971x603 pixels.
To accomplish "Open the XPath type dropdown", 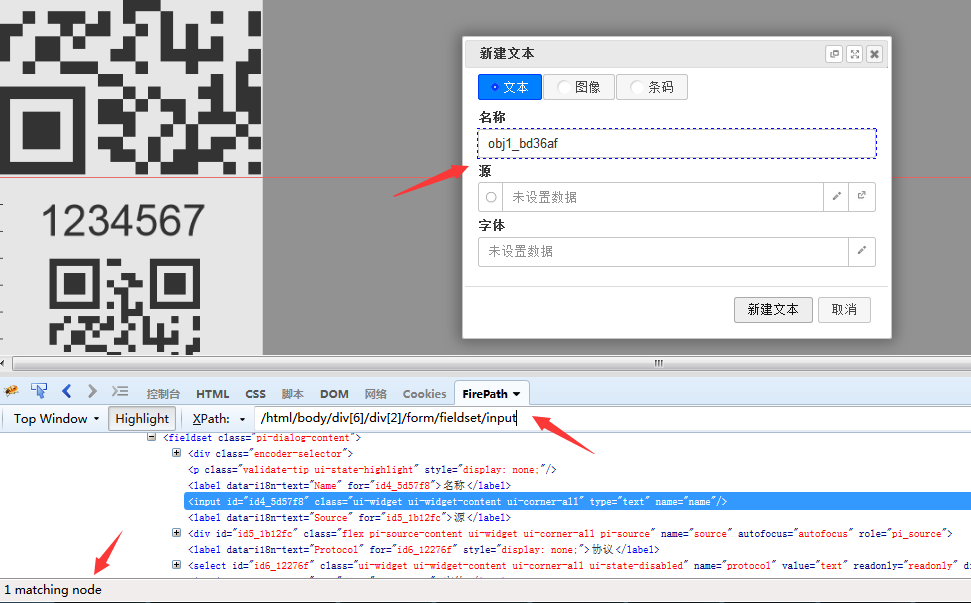I will [242, 419].
